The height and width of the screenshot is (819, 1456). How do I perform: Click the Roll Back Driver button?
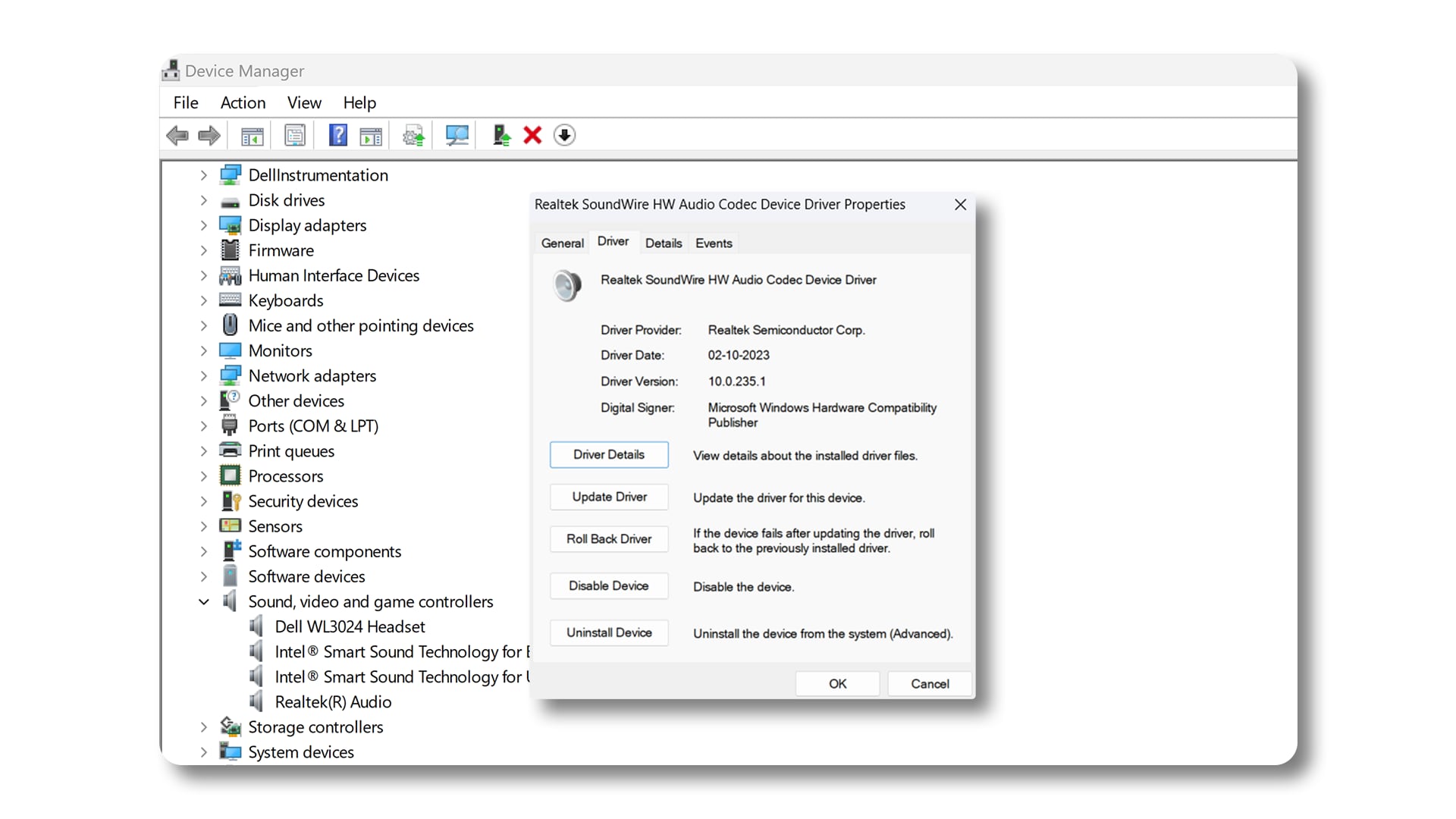pyautogui.click(x=608, y=539)
